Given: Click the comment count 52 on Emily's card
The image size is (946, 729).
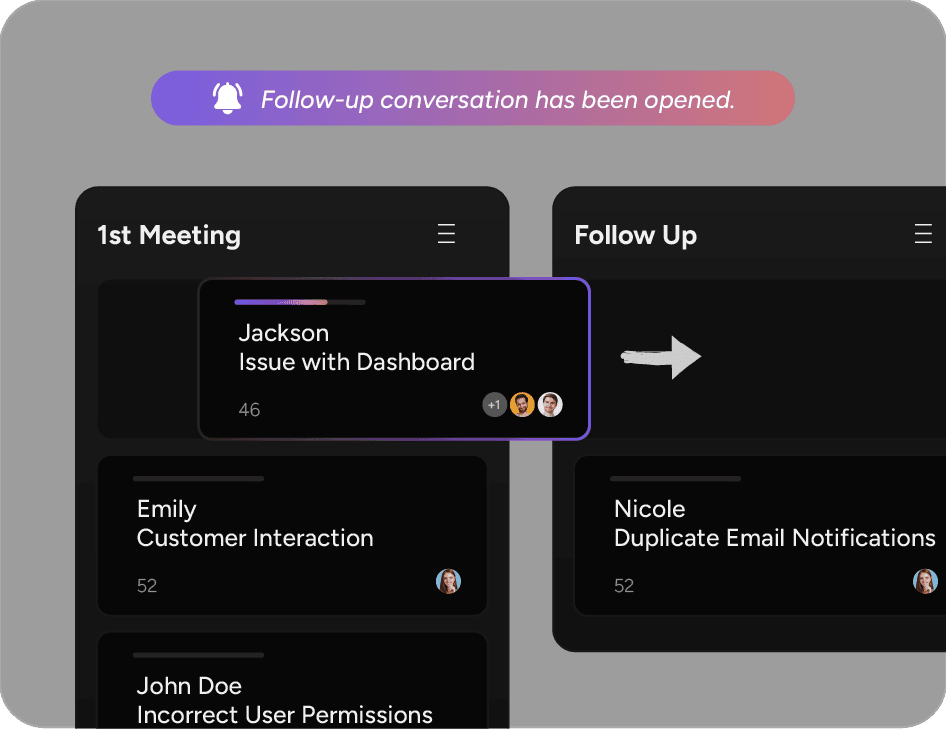Looking at the screenshot, I should pyautogui.click(x=147, y=585).
